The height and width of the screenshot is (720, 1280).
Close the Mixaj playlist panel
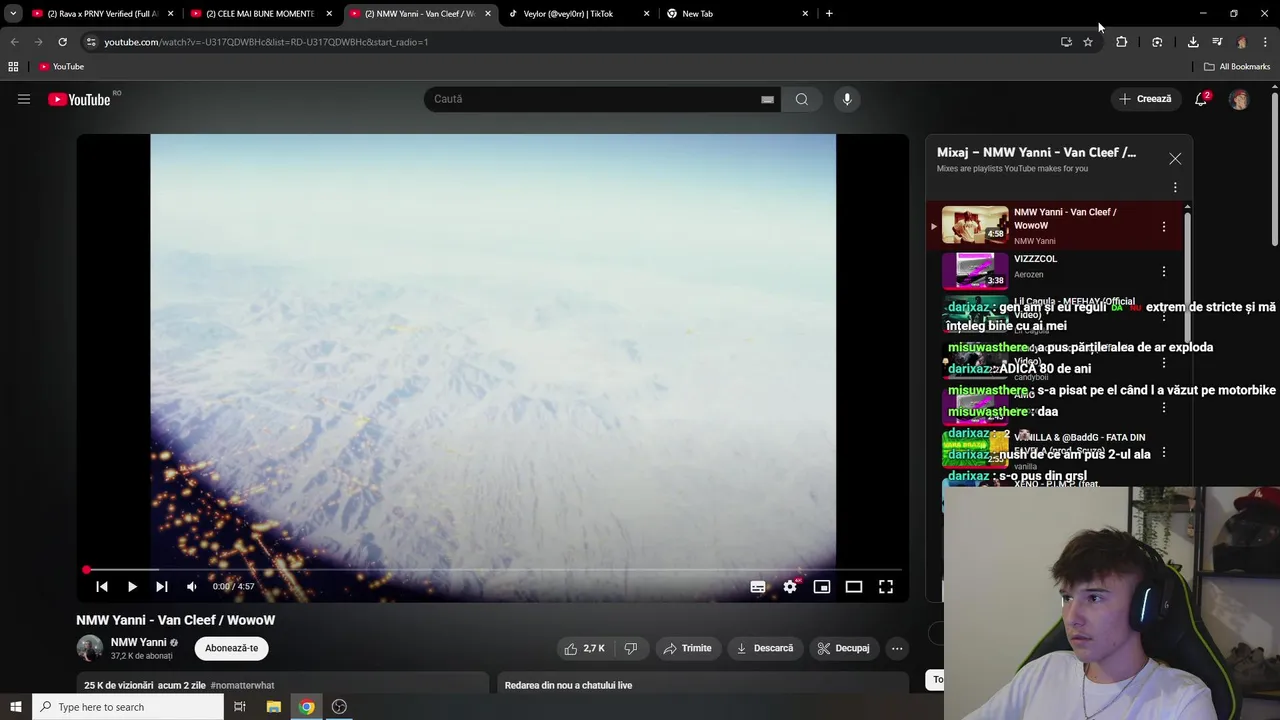[1175, 159]
